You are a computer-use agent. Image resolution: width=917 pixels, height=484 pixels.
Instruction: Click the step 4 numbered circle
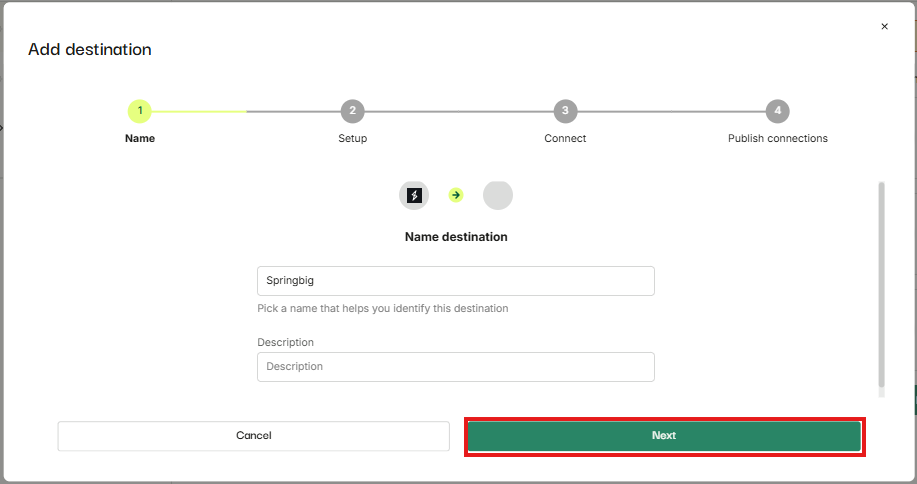[777, 111]
